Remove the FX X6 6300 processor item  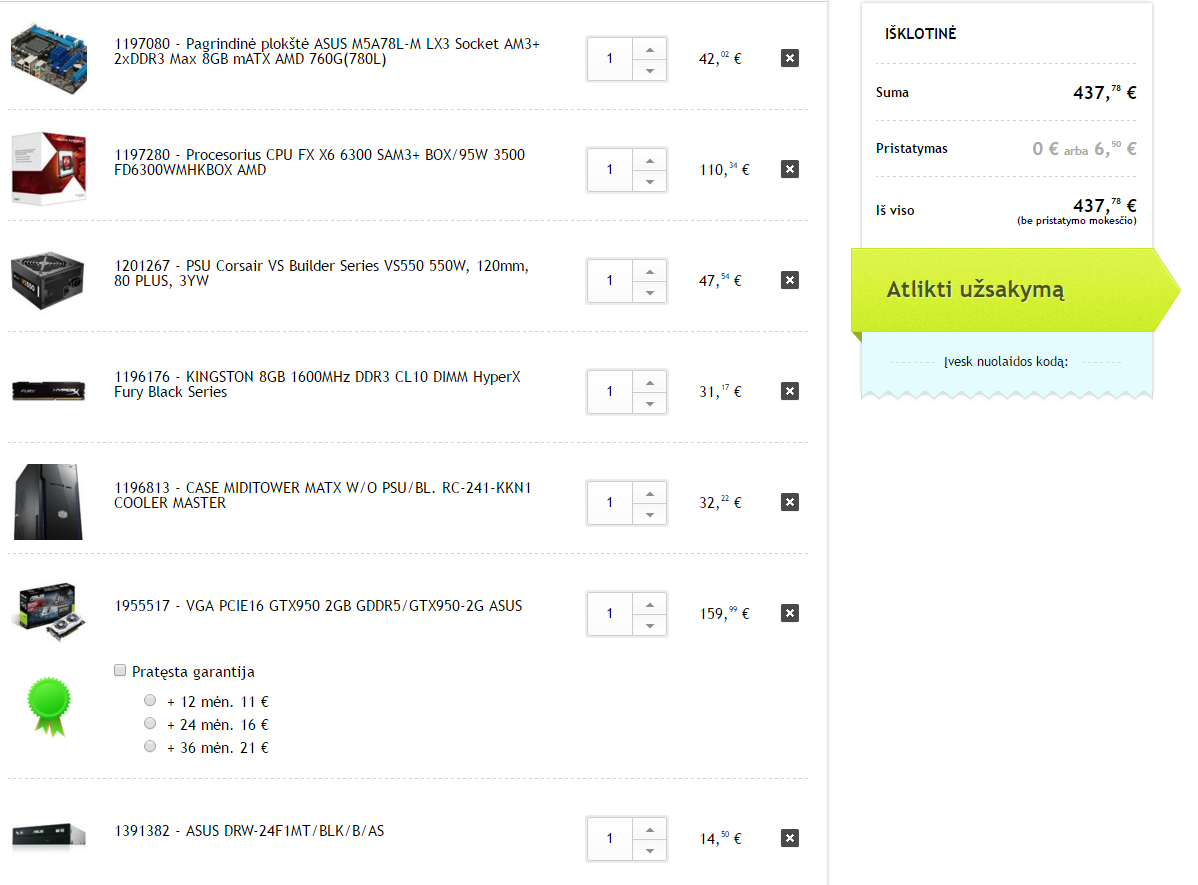(790, 169)
